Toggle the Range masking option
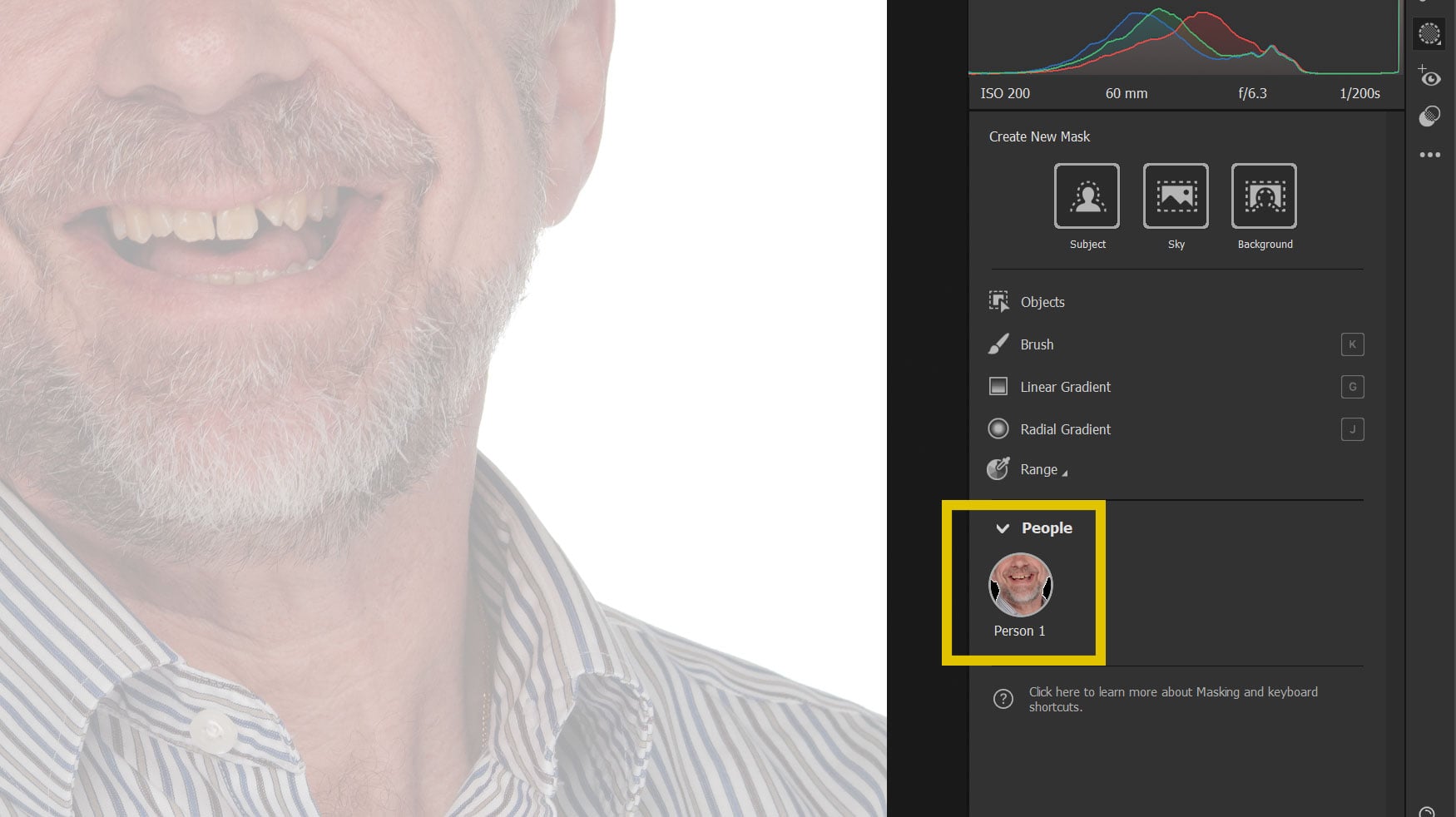The image size is (1456, 817). pos(1039,469)
